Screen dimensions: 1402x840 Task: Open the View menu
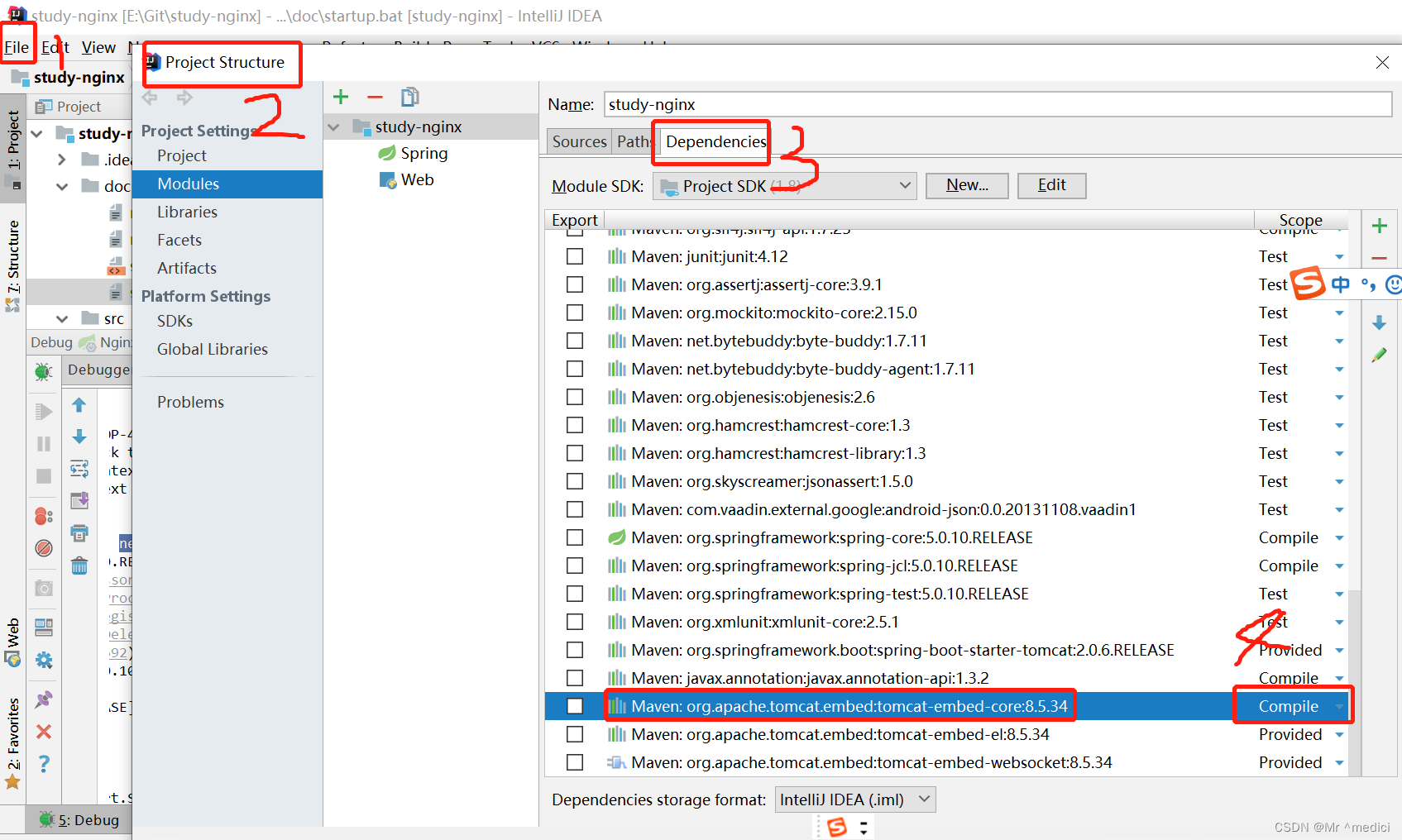pos(98,47)
